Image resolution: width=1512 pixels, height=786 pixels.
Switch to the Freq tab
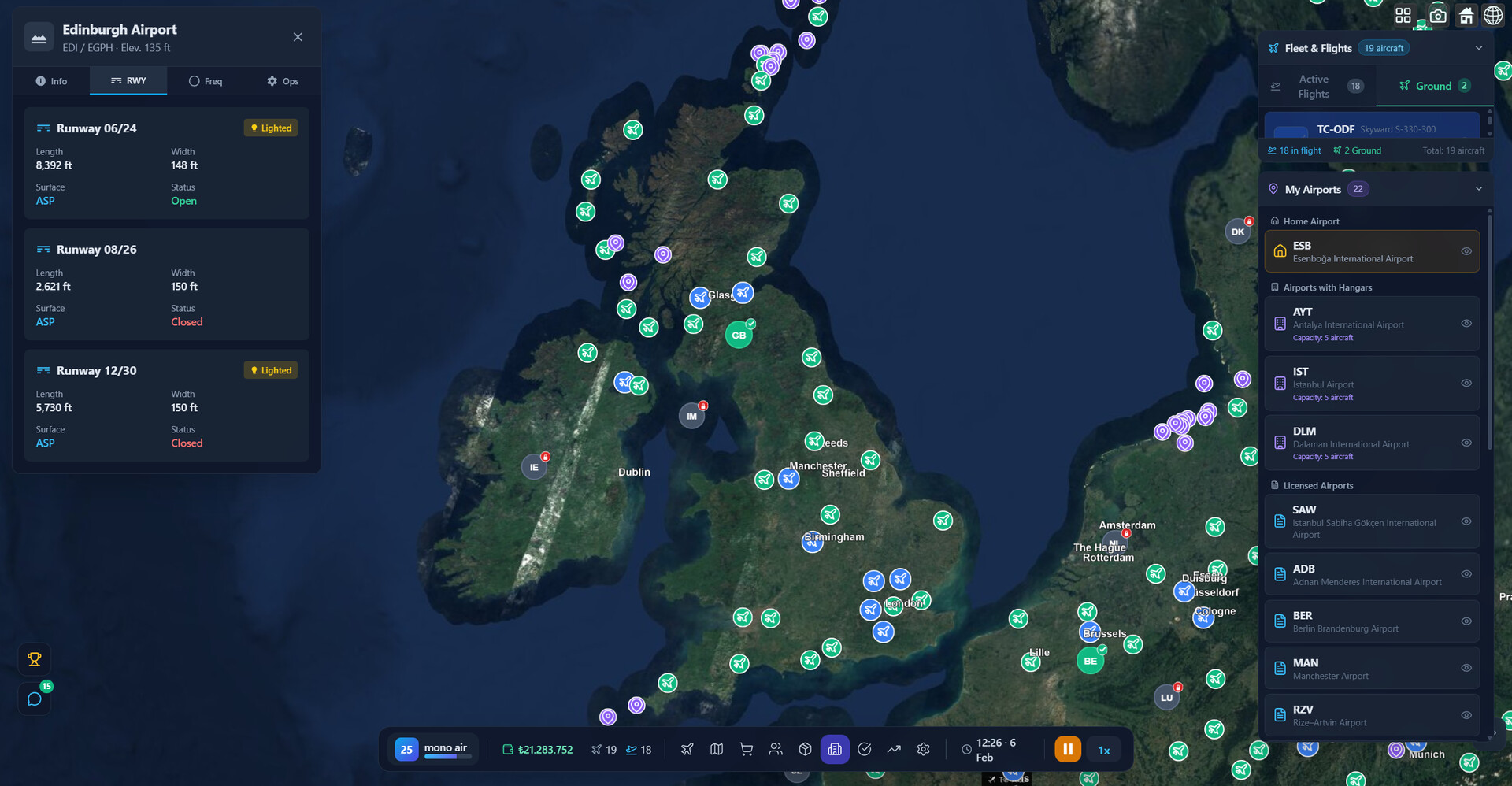[206, 81]
